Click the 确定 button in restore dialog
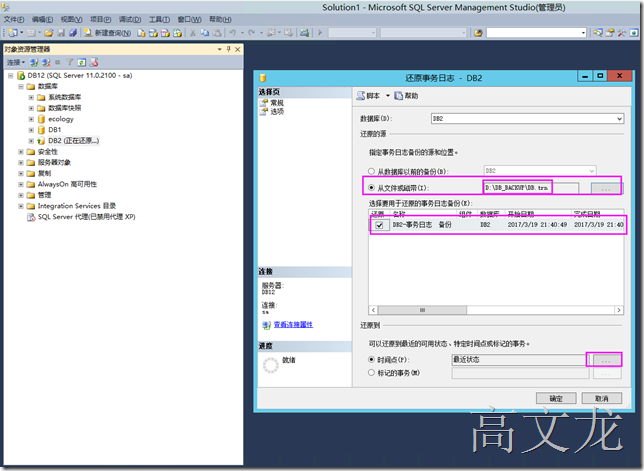 tap(556, 398)
